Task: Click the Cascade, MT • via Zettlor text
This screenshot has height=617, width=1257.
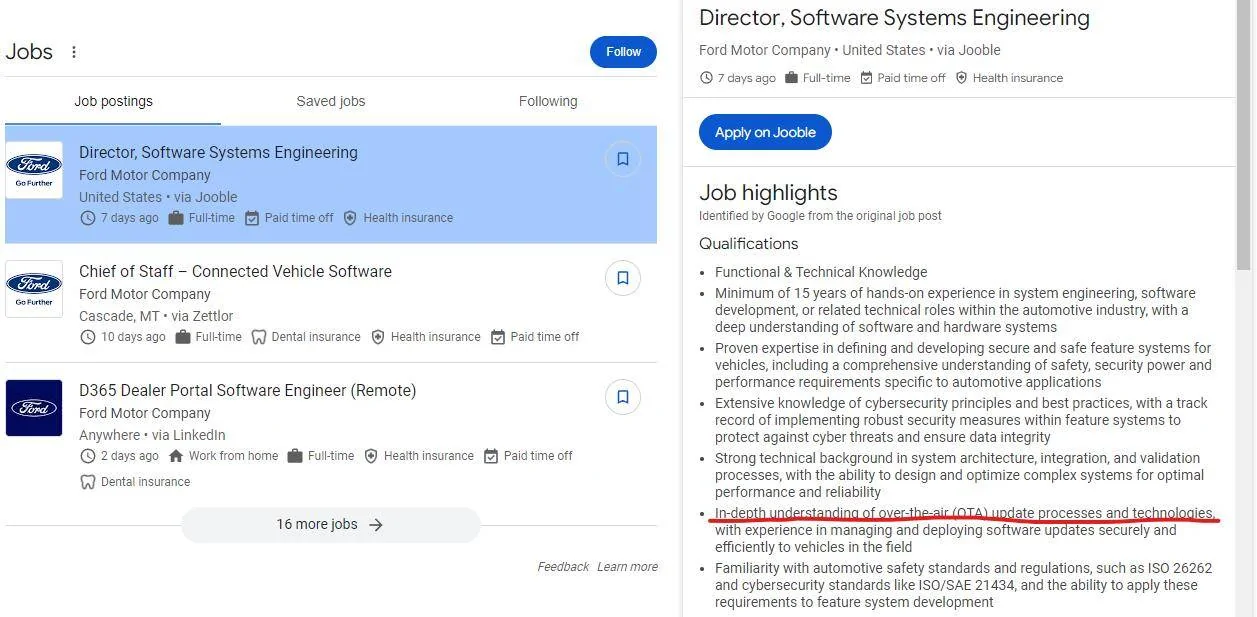Action: pos(156,316)
